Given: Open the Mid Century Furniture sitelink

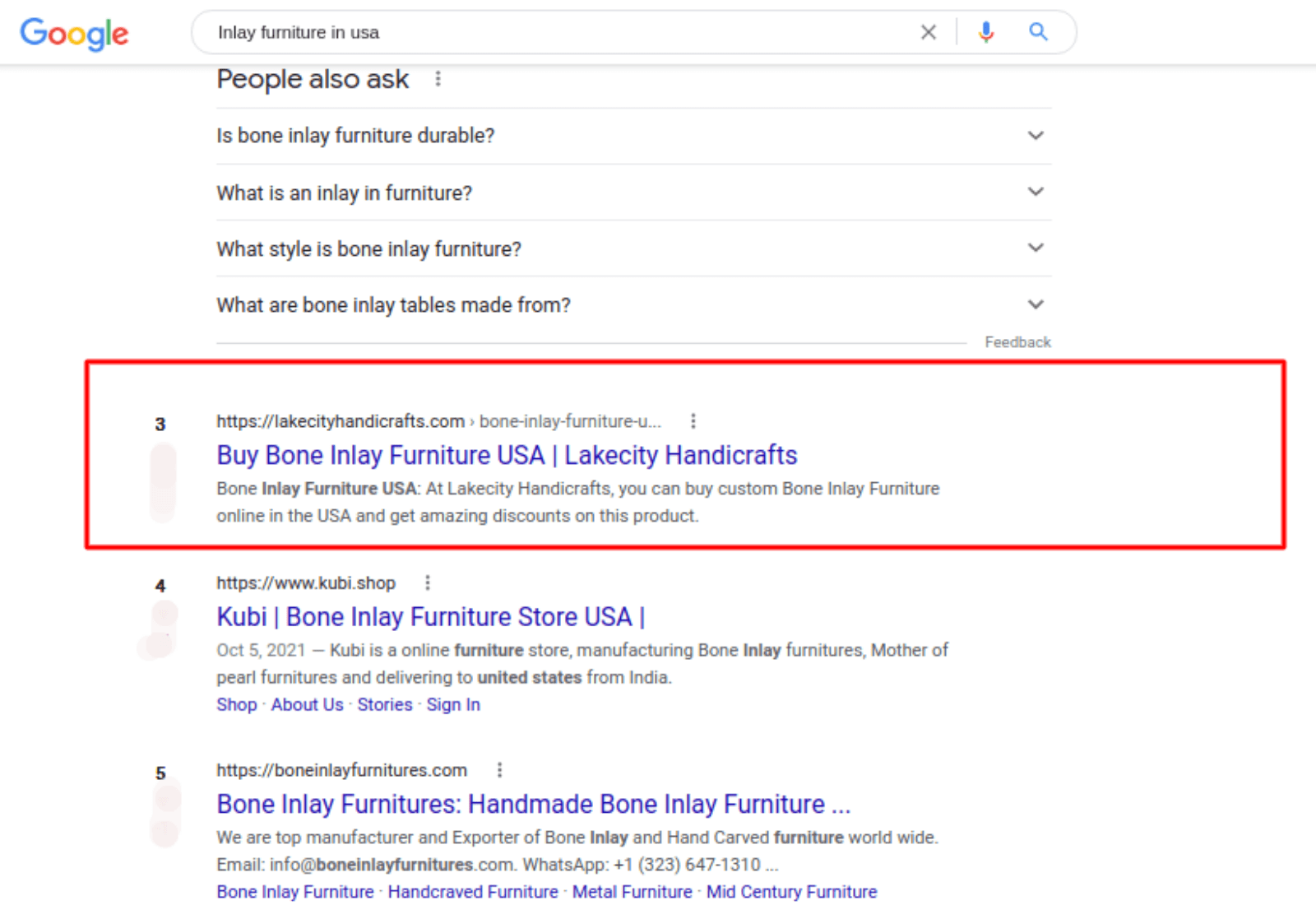Looking at the screenshot, I should 791,892.
